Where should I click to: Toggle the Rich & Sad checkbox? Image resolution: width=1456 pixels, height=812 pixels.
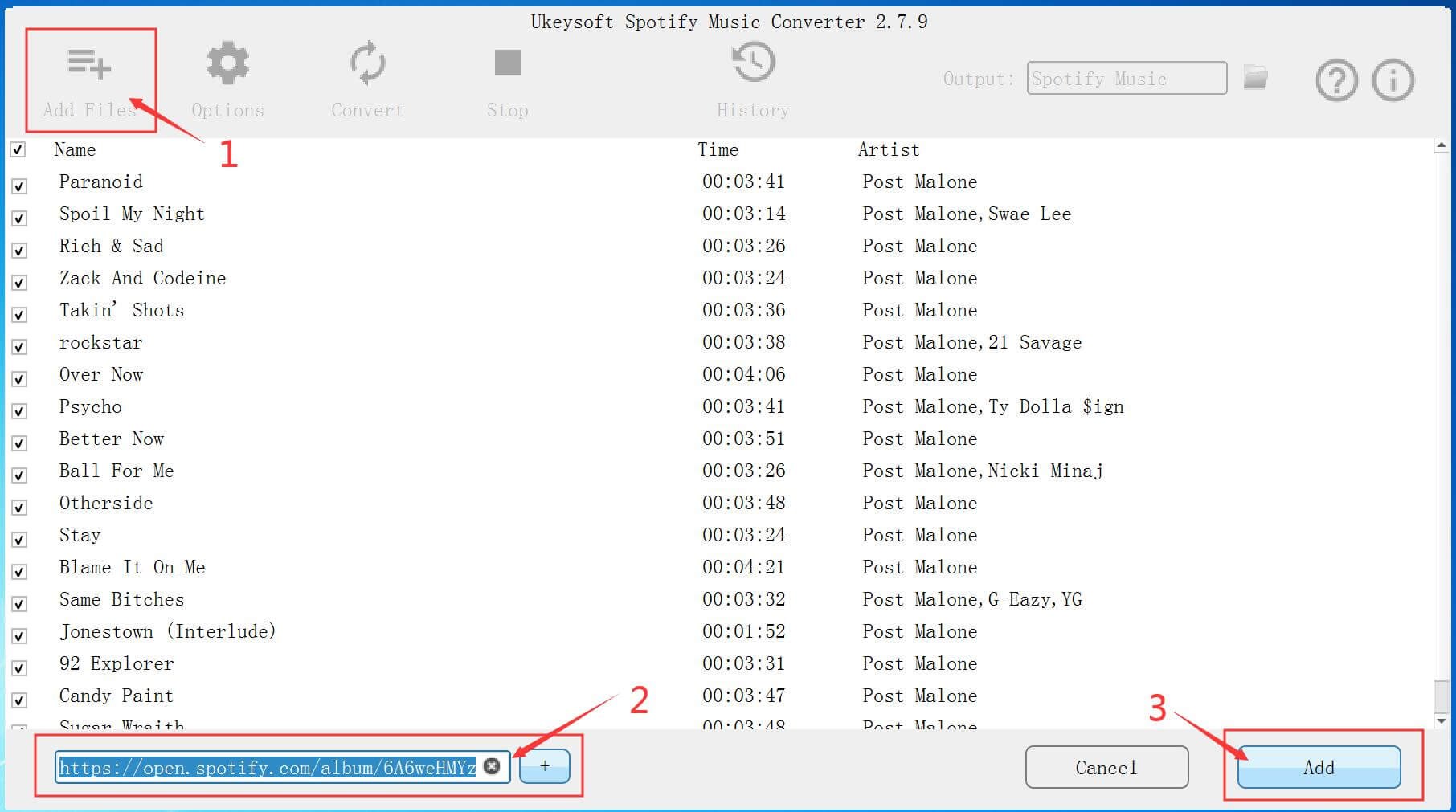19,251
